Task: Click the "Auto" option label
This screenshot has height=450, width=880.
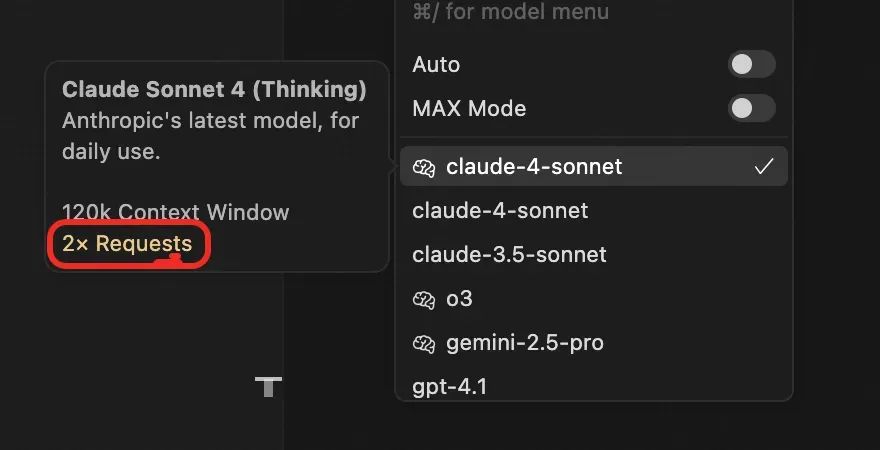Action: pos(436,65)
